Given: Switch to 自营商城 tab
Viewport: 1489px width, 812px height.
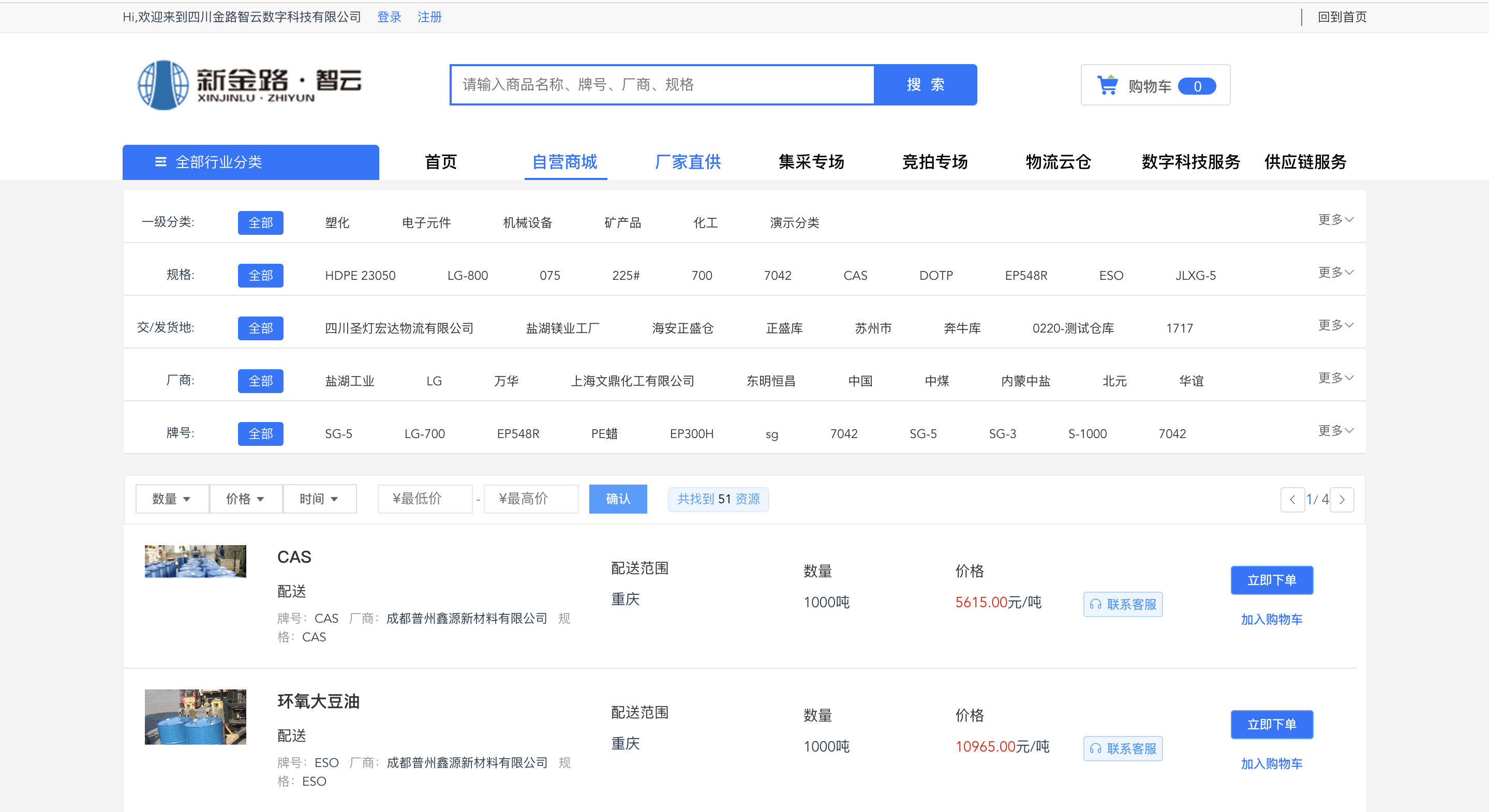Looking at the screenshot, I should [x=565, y=162].
